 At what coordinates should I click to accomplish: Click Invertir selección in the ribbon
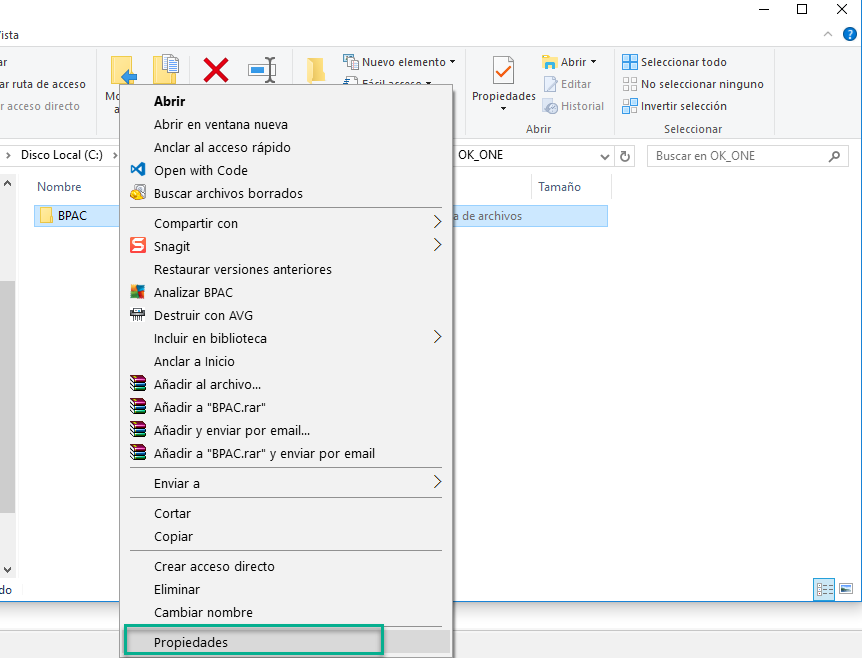point(683,106)
